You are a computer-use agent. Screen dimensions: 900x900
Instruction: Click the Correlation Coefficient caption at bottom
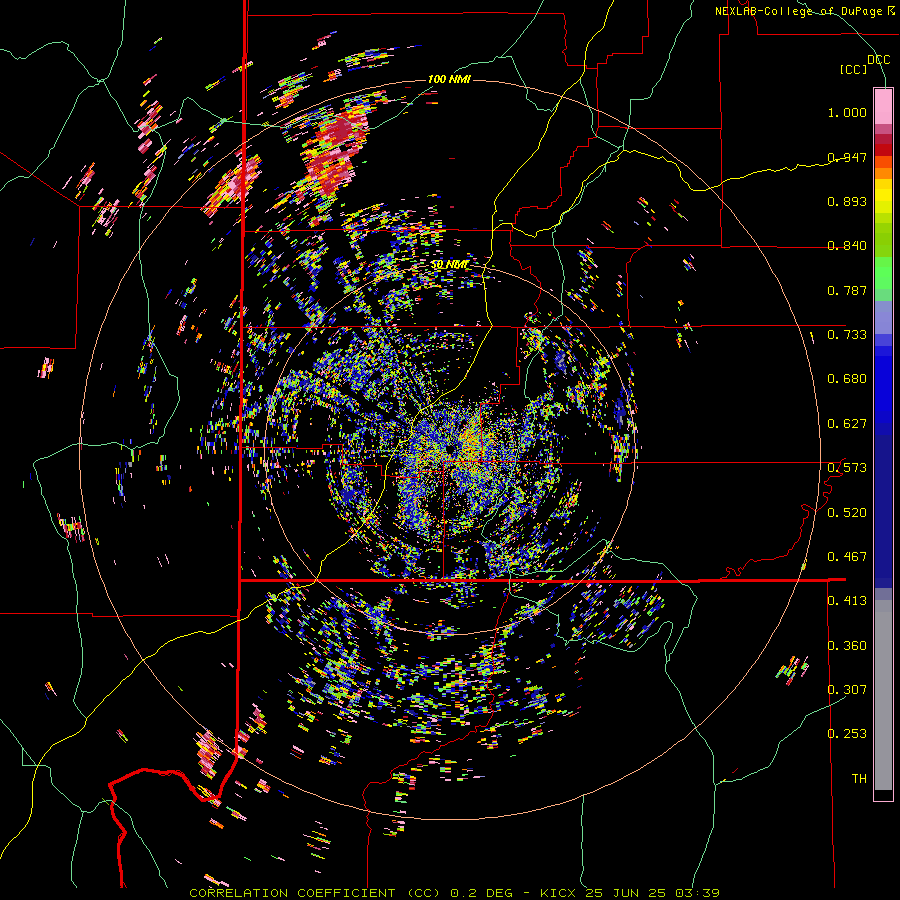(454, 893)
